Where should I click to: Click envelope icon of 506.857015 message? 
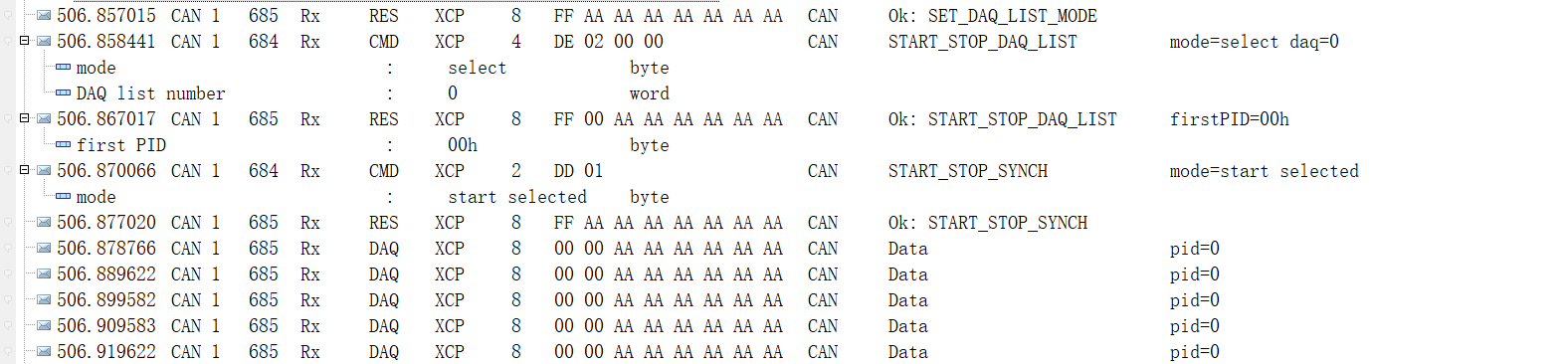44,16
